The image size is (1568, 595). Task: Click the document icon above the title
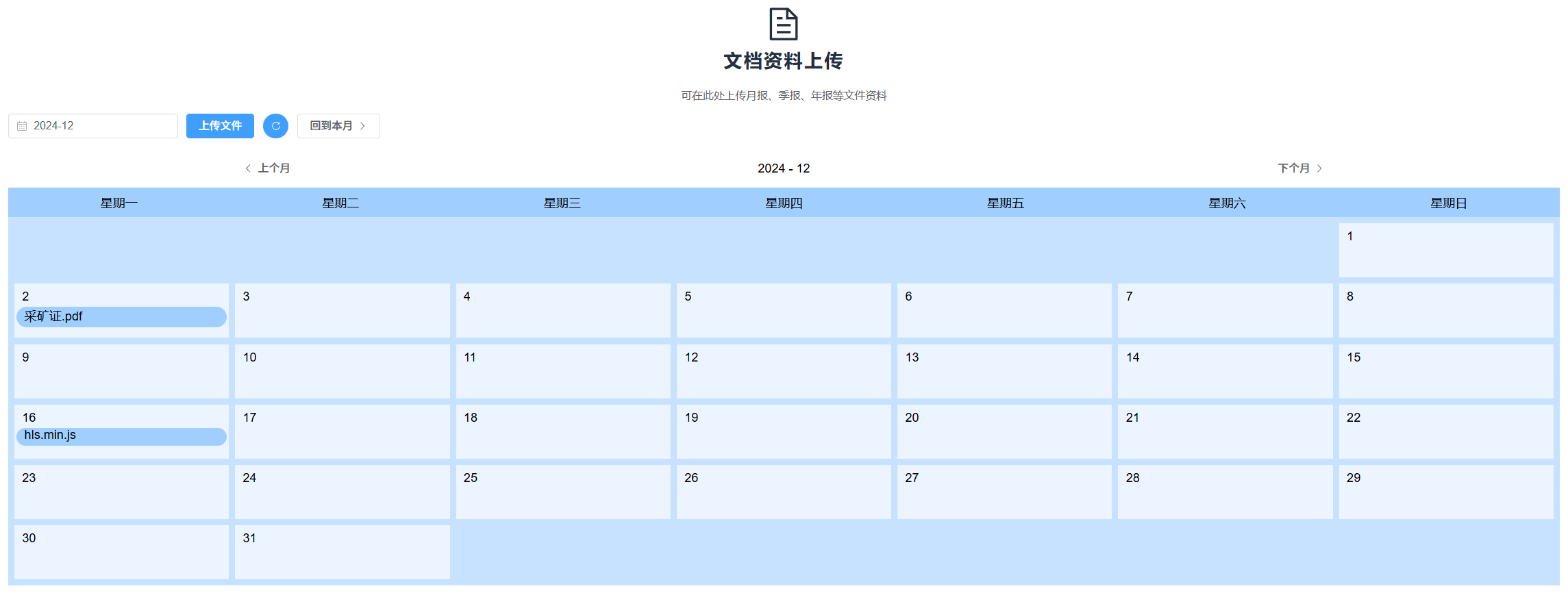coord(783,25)
